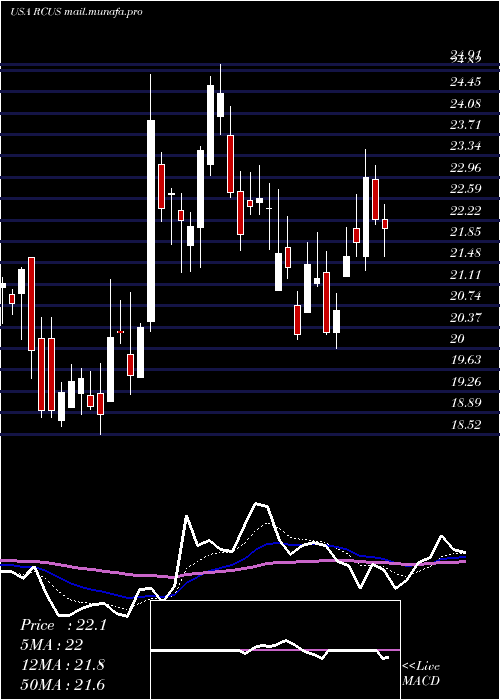Viewport: 500px width, 700px height.
Task: Click the 20 price axis label
Action: tap(458, 339)
